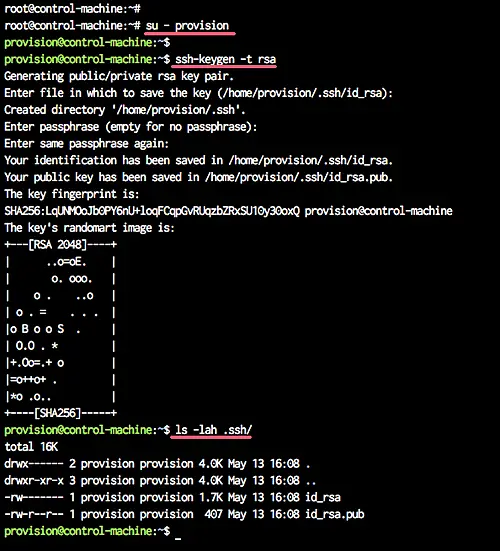Click 'The key fingerprint is:' line

[72, 194]
